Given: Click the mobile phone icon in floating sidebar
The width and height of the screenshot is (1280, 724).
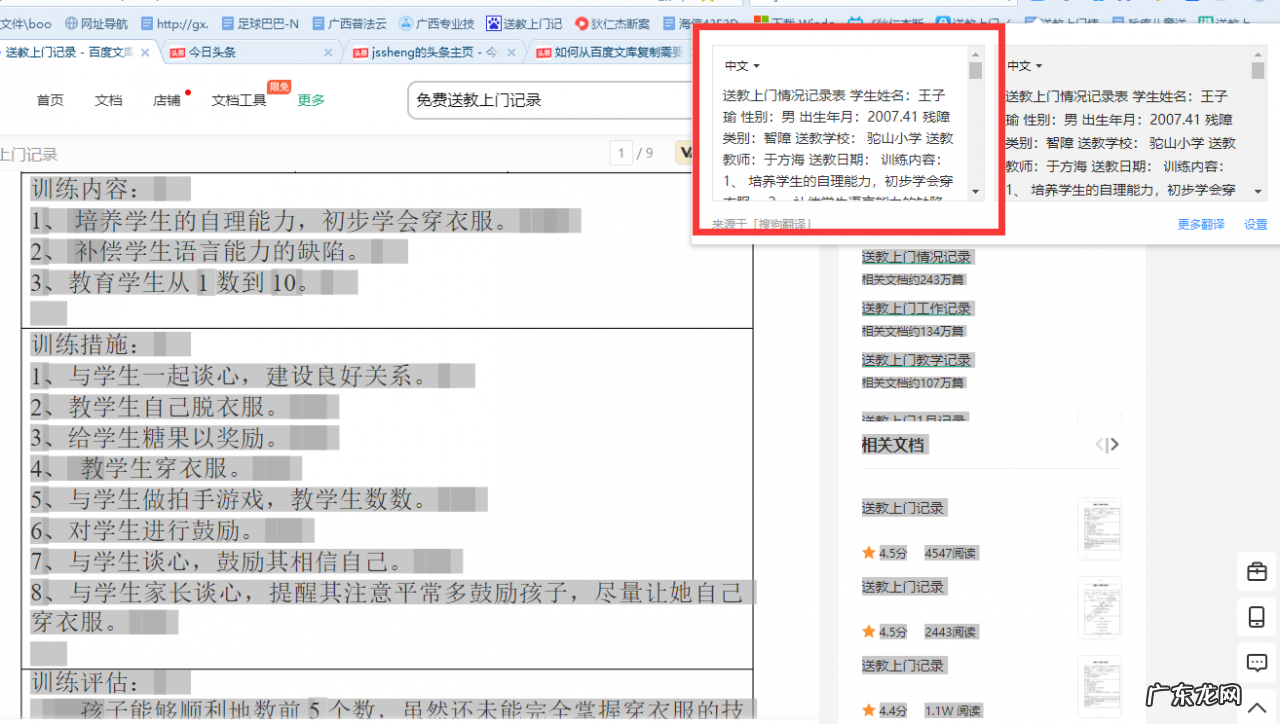Looking at the screenshot, I should click(x=1257, y=617).
